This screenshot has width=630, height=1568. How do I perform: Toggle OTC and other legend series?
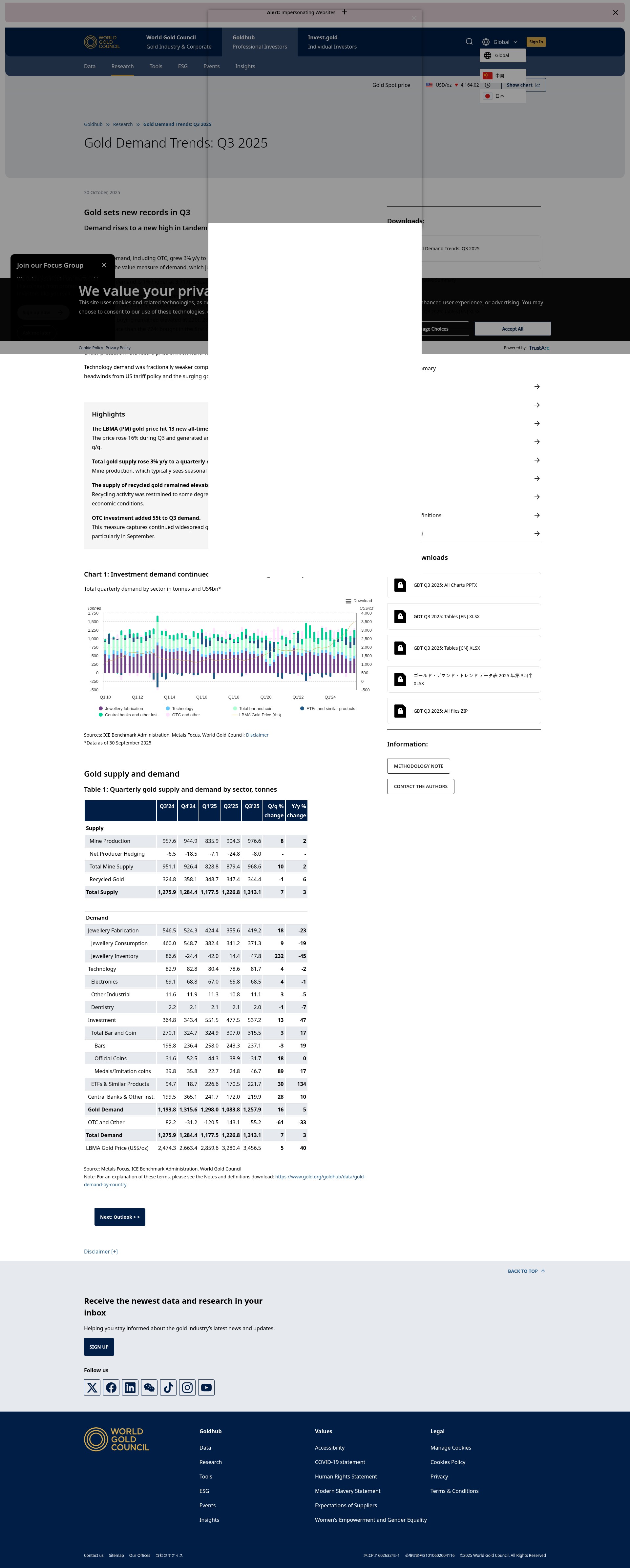(x=183, y=715)
